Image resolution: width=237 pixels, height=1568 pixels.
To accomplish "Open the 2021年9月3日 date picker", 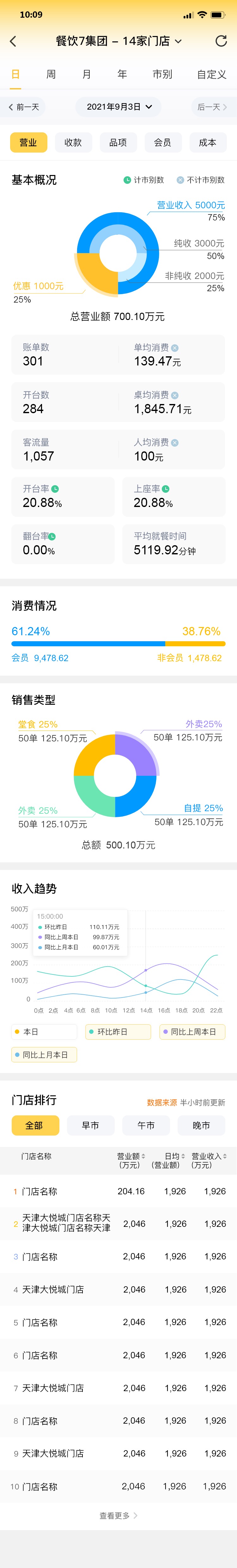I will coord(119,106).
